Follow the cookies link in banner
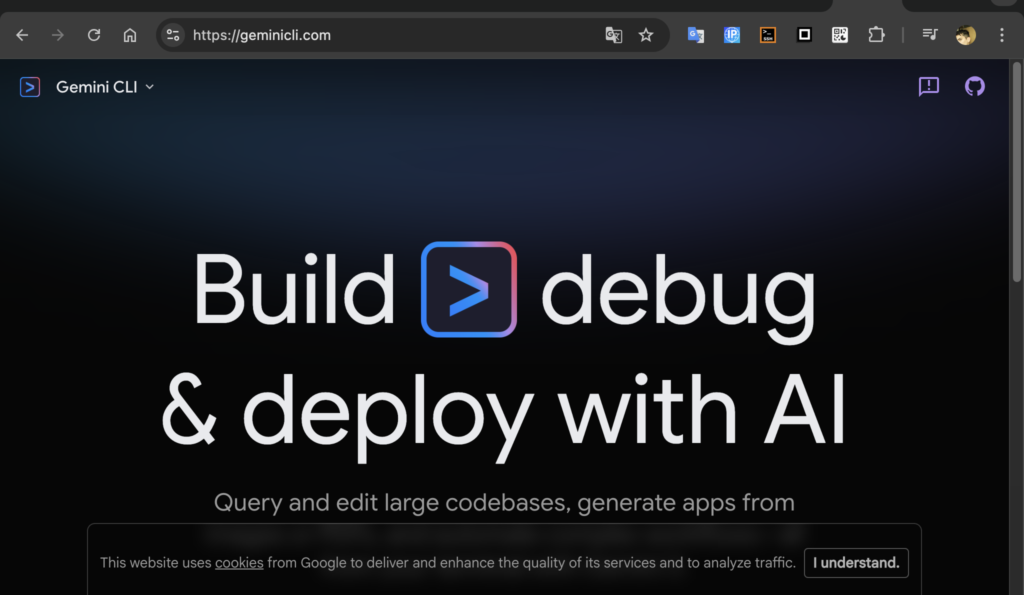 (239, 563)
